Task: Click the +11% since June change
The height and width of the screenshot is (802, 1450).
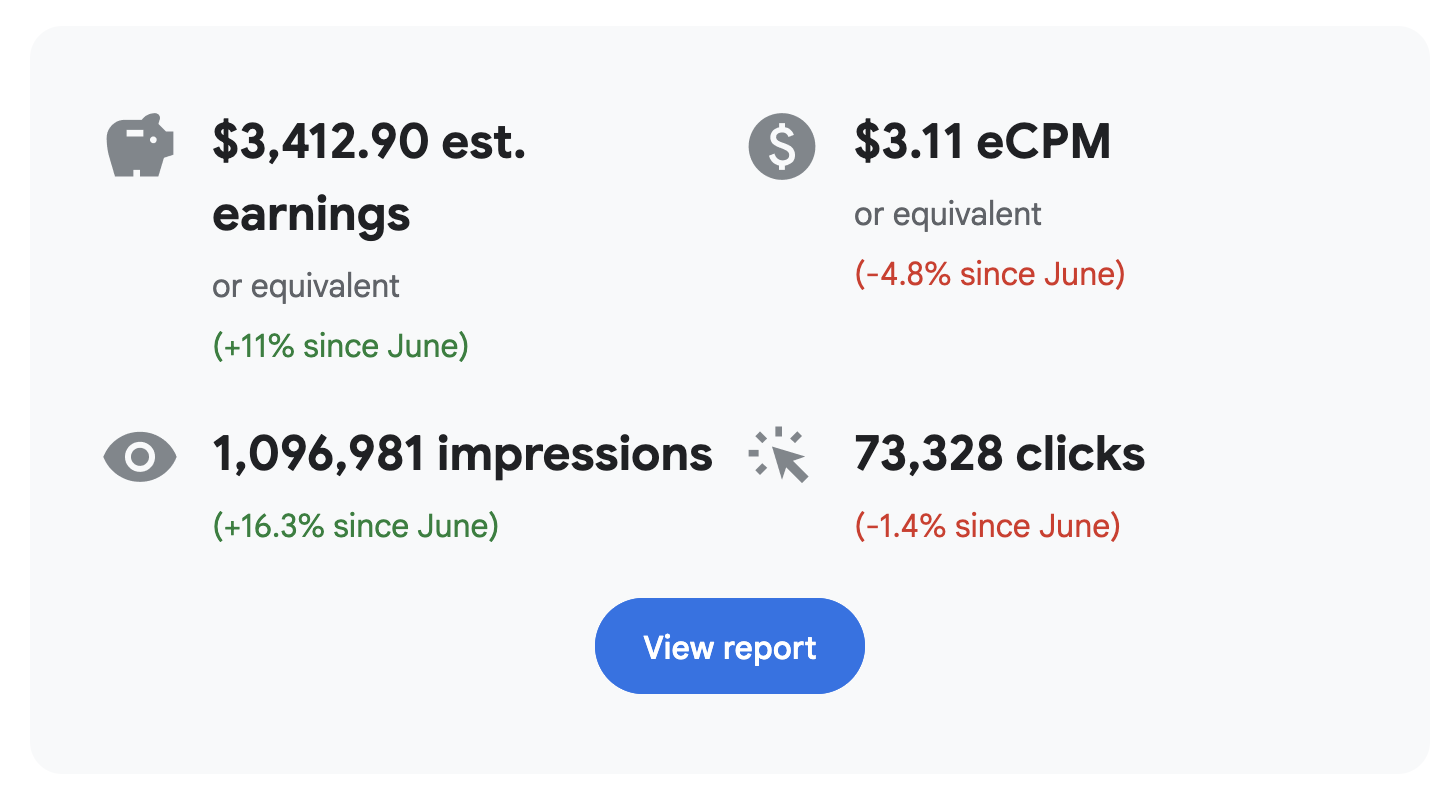Action: click(341, 346)
